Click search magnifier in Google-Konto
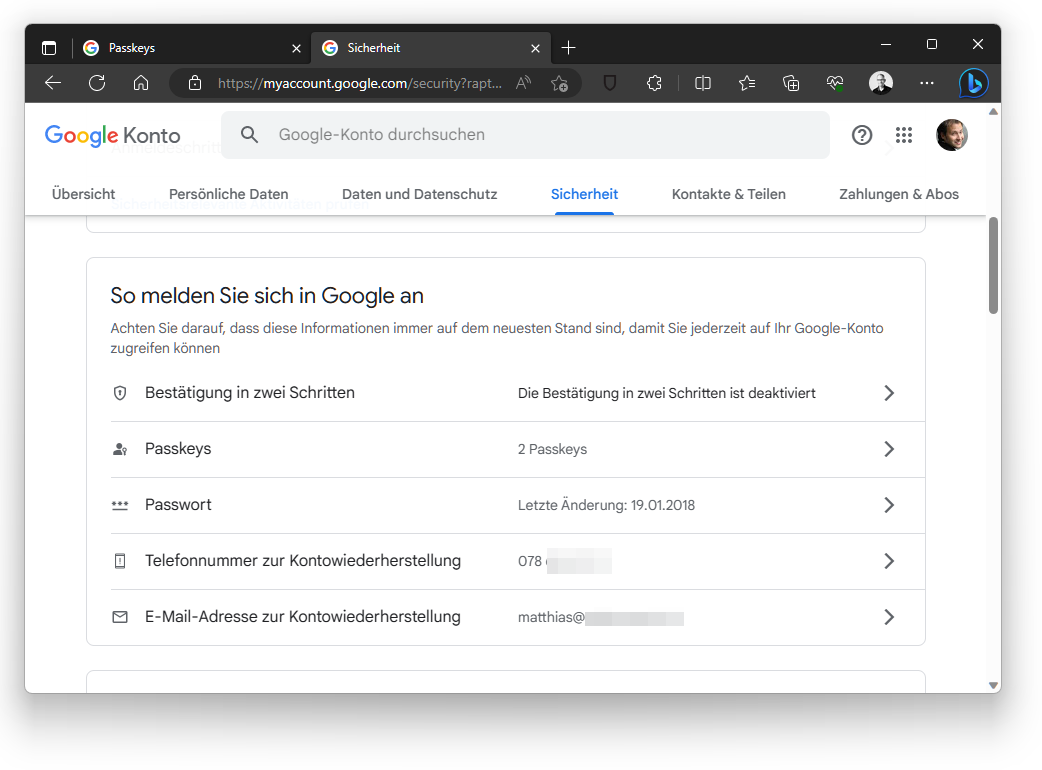The height and width of the screenshot is (770, 1042). (x=249, y=135)
